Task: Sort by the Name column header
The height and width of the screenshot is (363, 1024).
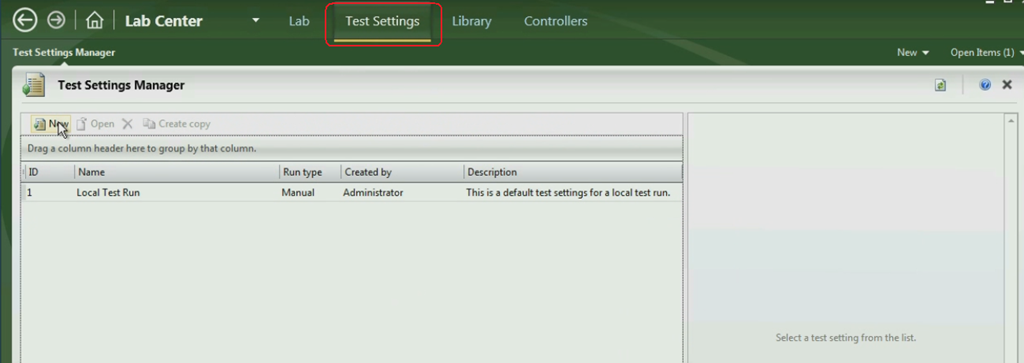Action: click(x=177, y=172)
